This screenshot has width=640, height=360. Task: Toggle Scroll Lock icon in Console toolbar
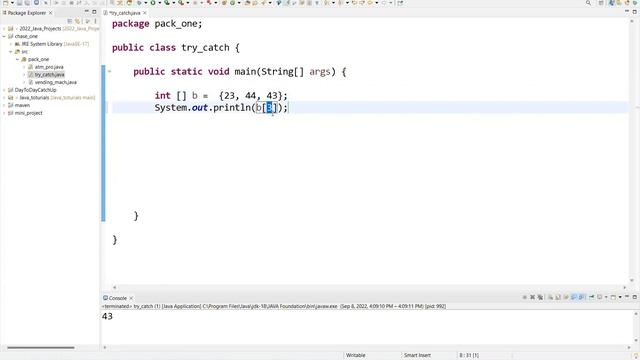point(558,297)
